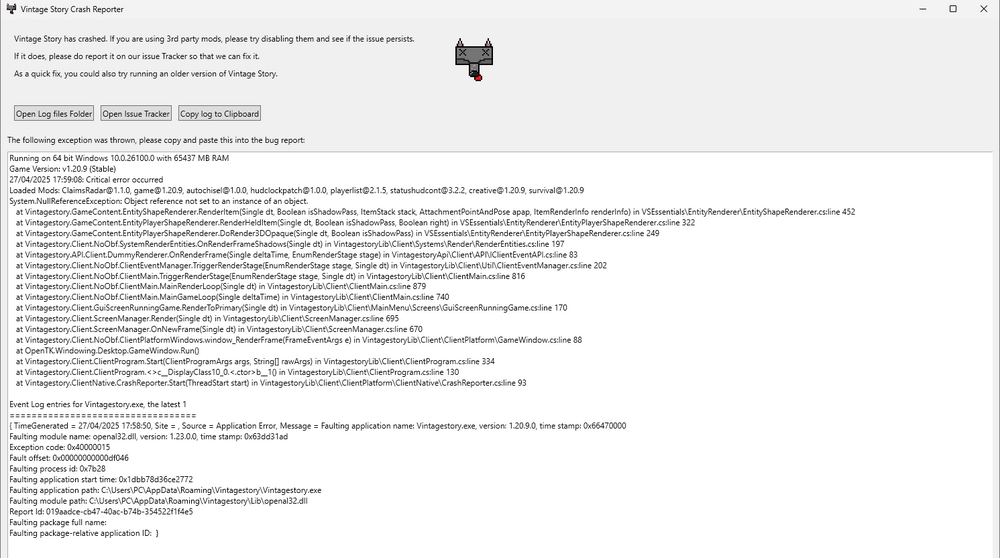
Task: Click the Faulting process id line
Action: click(x=57, y=469)
